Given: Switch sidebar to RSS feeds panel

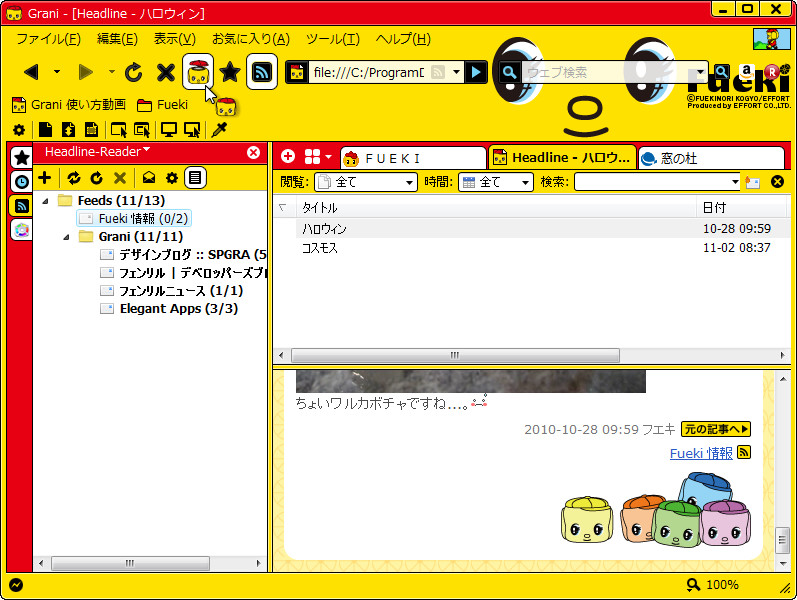Looking at the screenshot, I should pos(21,206).
